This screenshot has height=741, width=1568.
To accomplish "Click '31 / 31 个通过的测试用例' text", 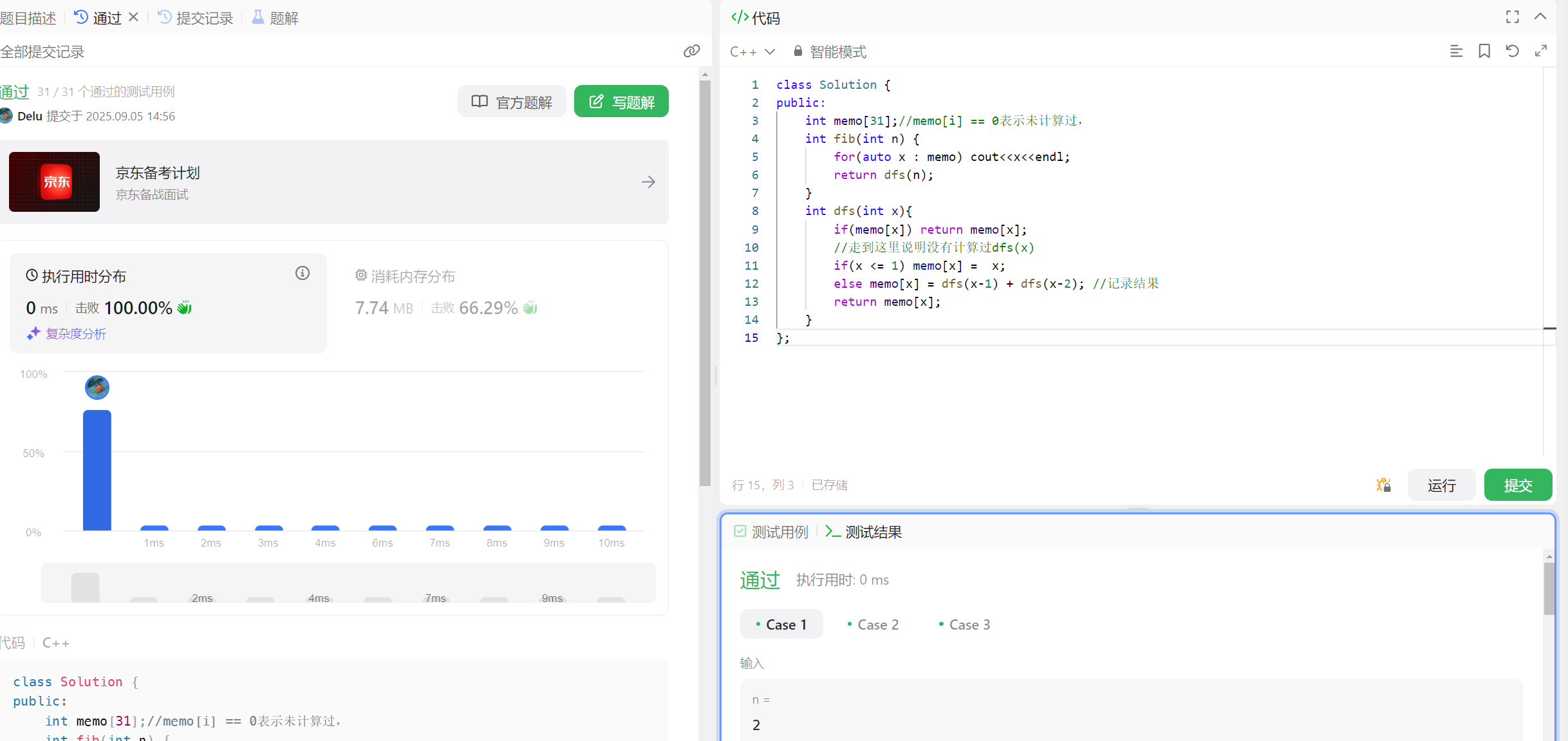I will [x=106, y=92].
